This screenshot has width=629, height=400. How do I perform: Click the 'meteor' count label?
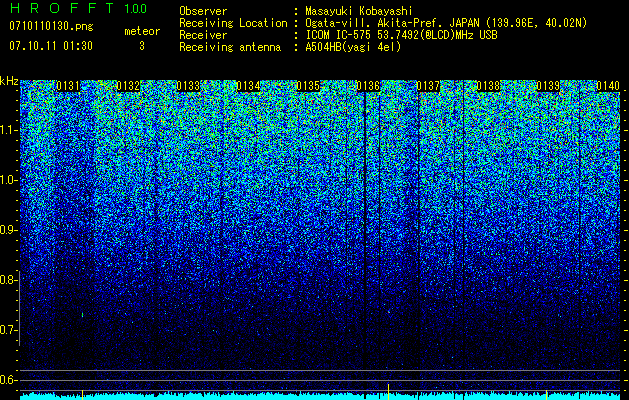(x=142, y=32)
